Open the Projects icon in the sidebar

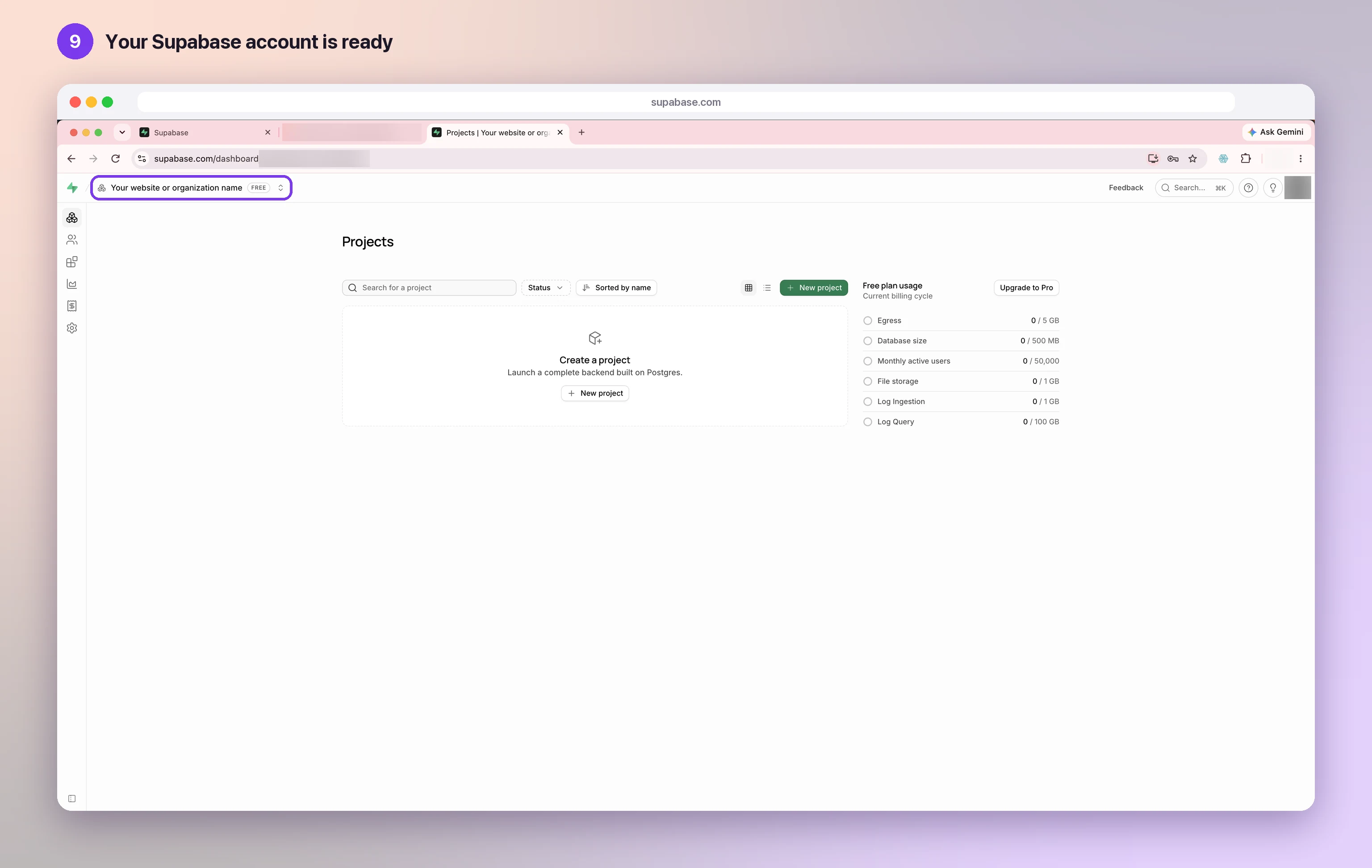click(x=72, y=217)
